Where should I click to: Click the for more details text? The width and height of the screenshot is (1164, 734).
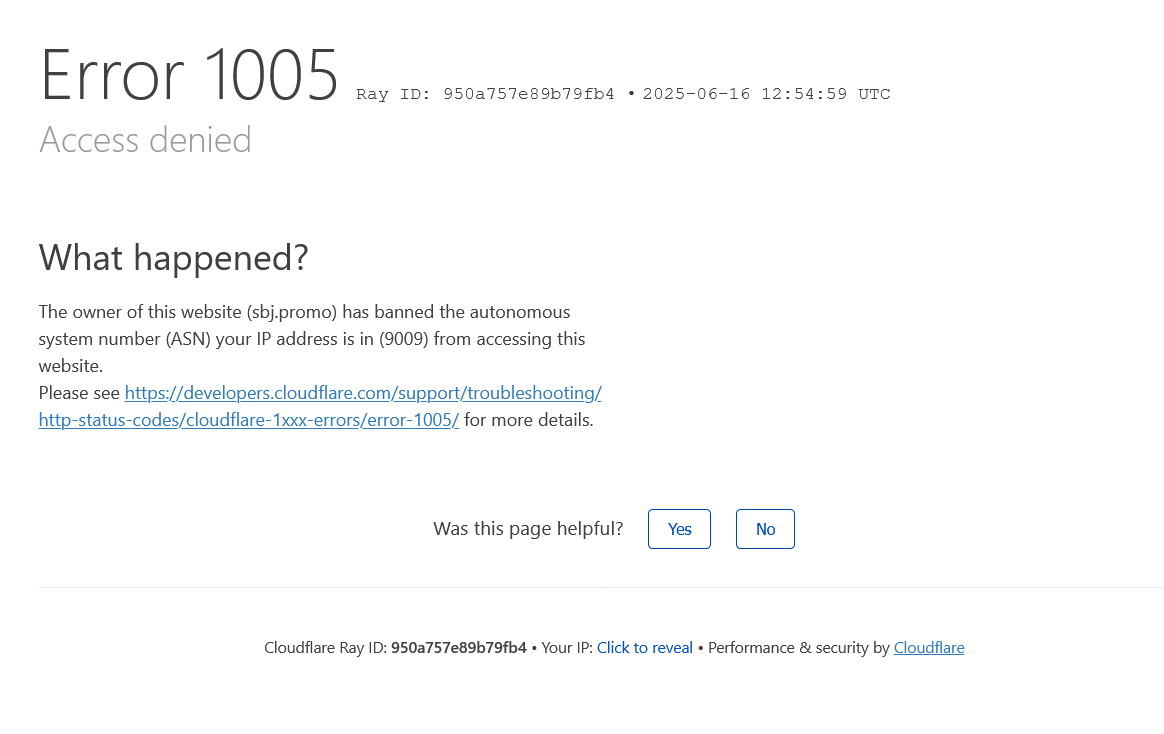tap(528, 420)
